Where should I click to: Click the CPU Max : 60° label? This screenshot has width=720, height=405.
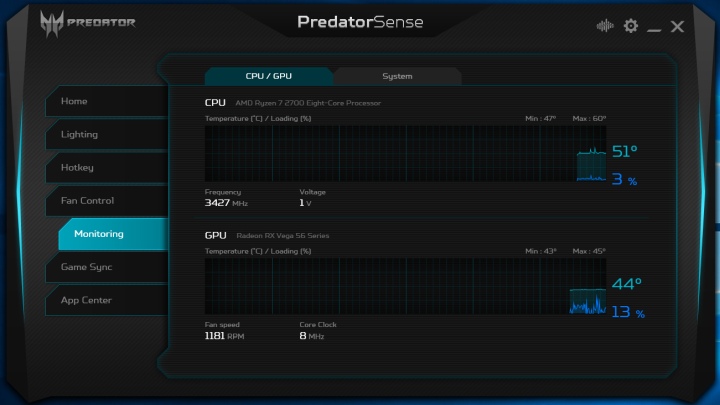[x=589, y=118]
